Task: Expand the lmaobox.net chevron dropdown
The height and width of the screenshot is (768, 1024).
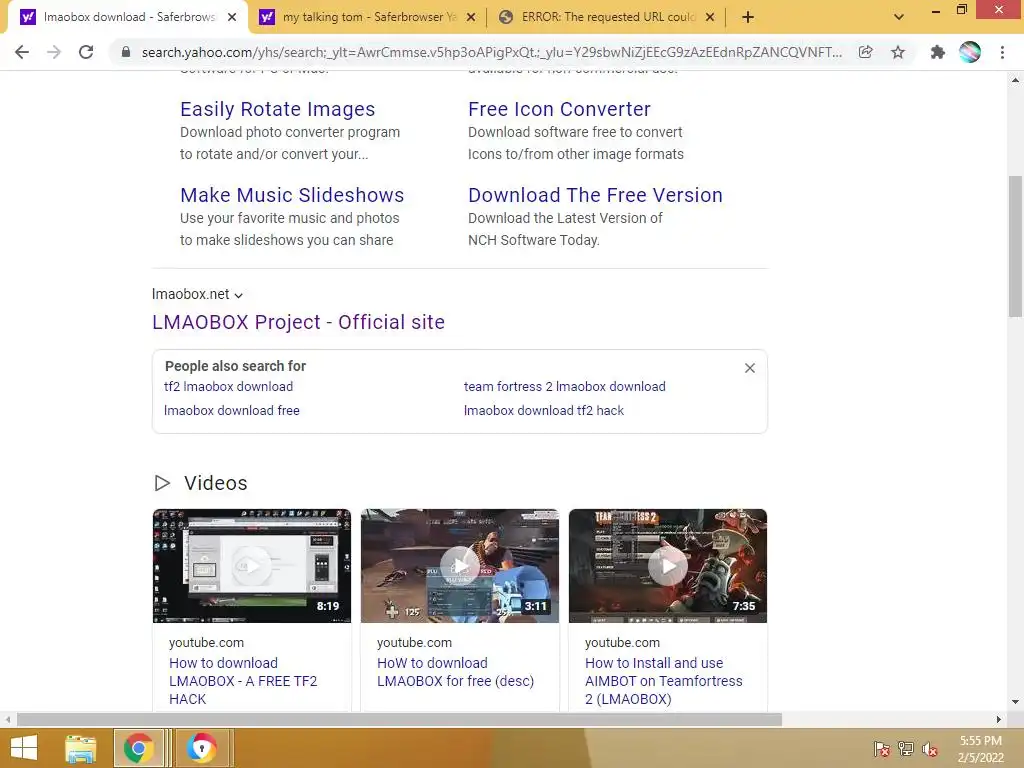Action: pos(238,295)
